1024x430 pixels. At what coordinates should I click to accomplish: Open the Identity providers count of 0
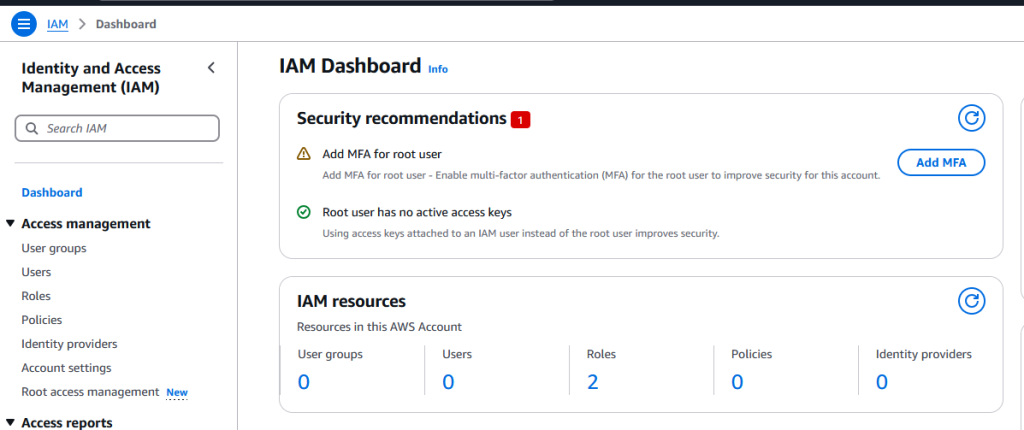point(882,382)
